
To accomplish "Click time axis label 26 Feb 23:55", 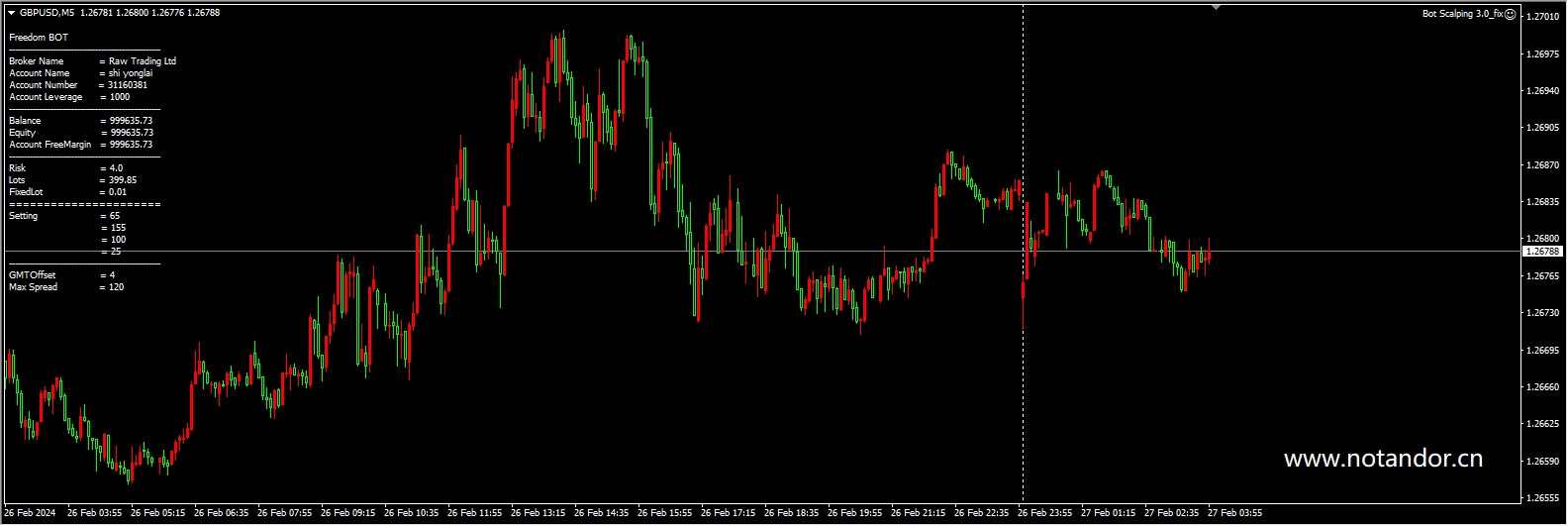I will click(x=1045, y=513).
